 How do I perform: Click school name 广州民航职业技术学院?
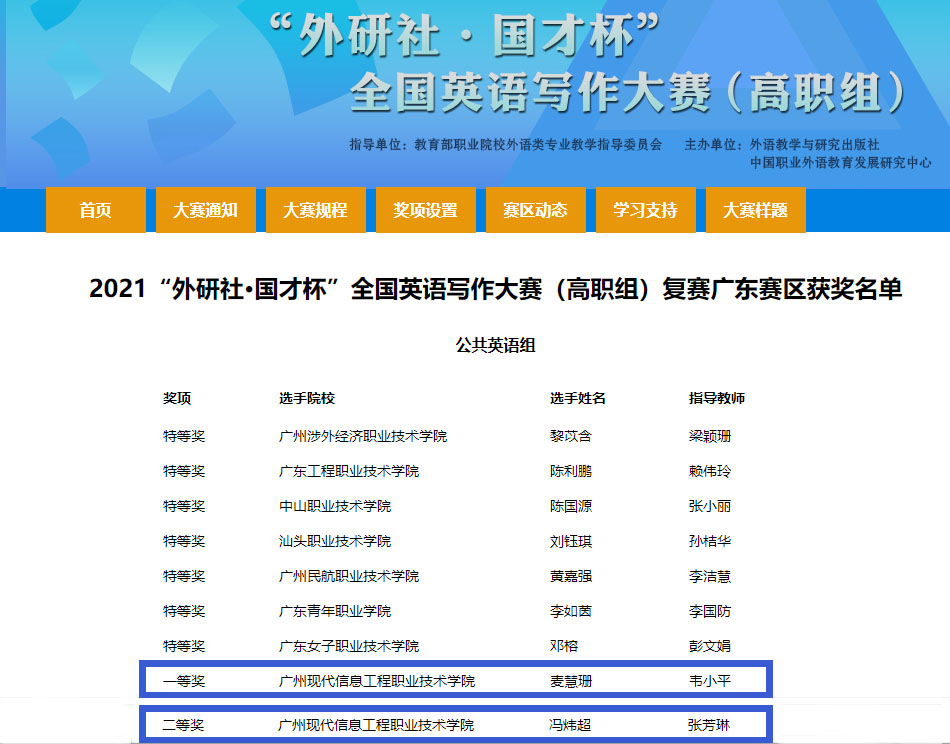[x=349, y=576]
